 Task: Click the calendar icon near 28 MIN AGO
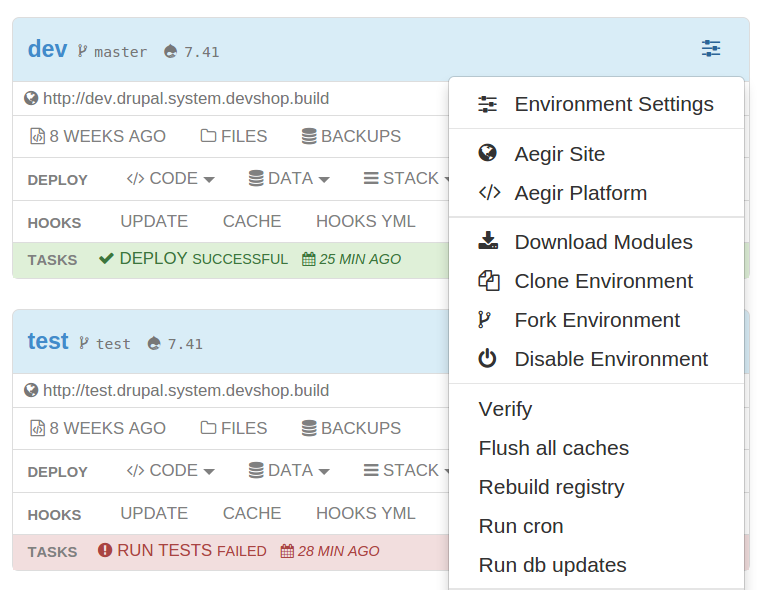(287, 551)
